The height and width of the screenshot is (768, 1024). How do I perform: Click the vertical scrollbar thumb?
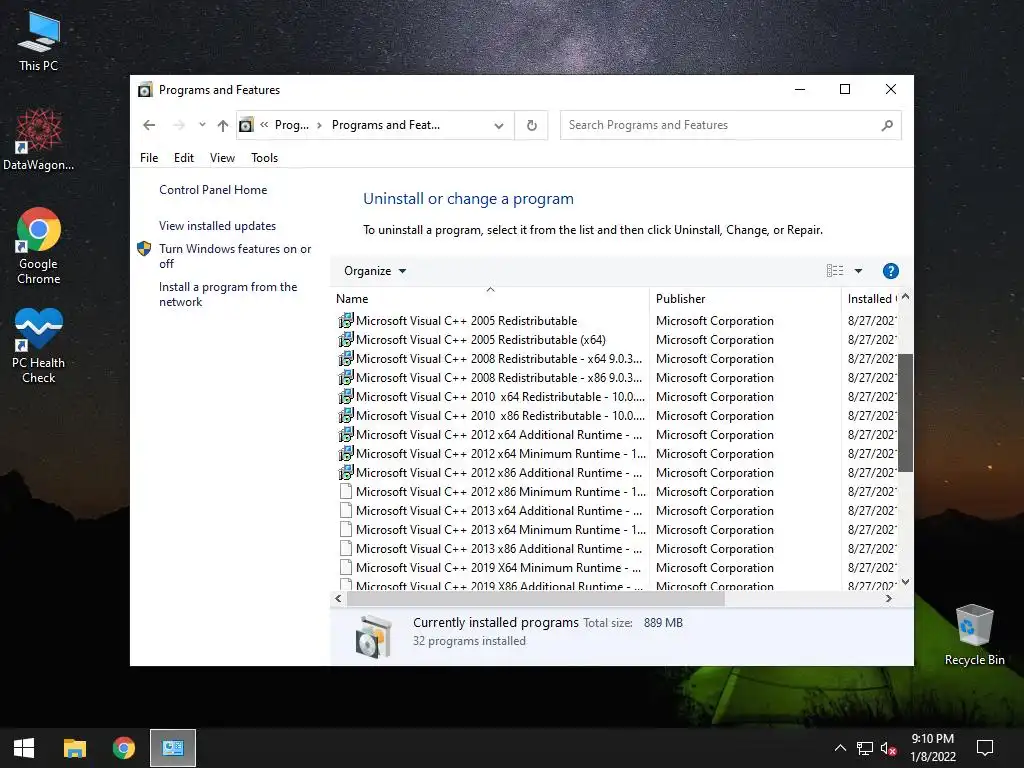pos(905,412)
